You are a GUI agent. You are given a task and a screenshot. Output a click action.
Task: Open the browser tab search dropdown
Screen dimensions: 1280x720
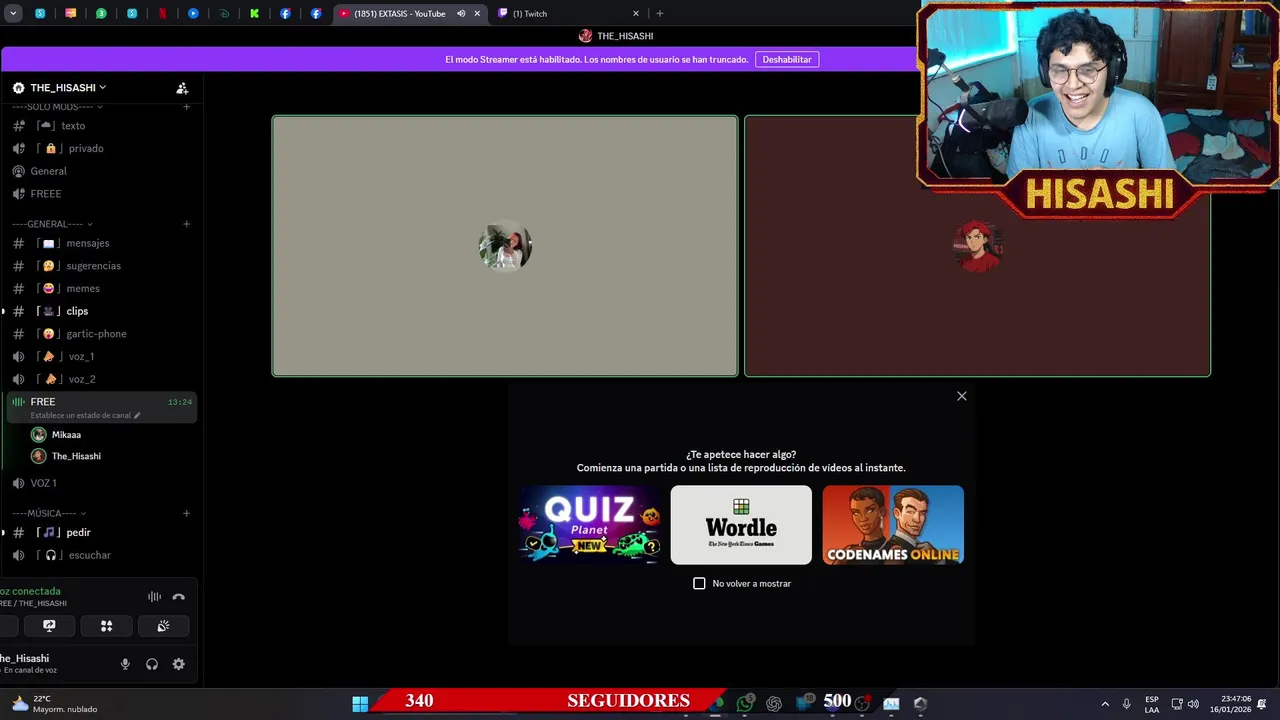tap(13, 14)
